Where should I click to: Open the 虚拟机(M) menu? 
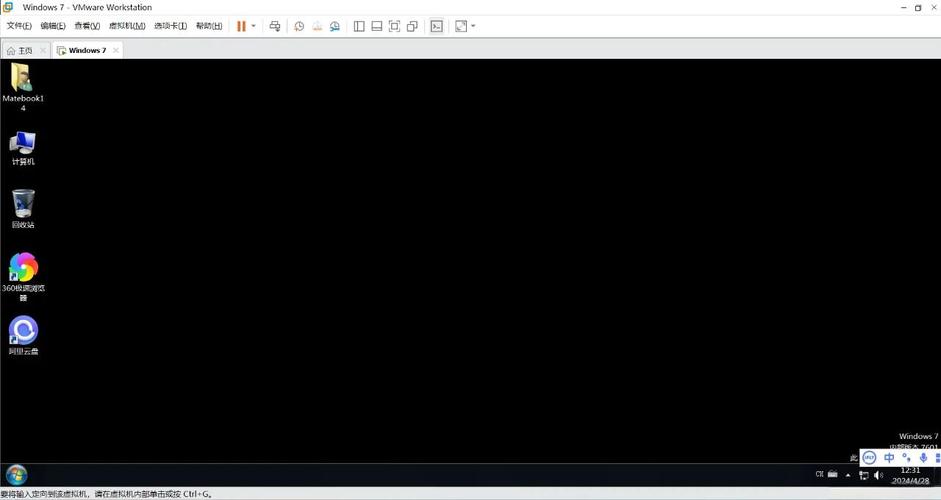pos(127,26)
